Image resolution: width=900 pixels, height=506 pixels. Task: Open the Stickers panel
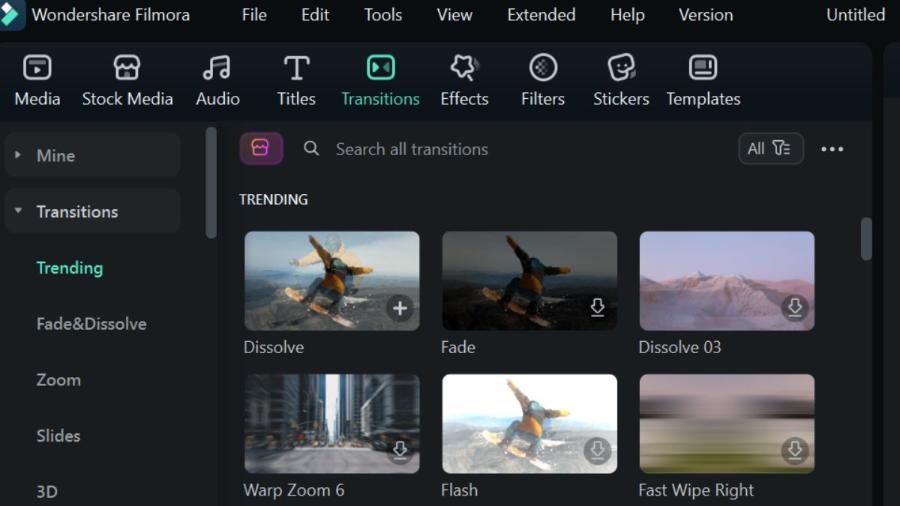pos(621,81)
